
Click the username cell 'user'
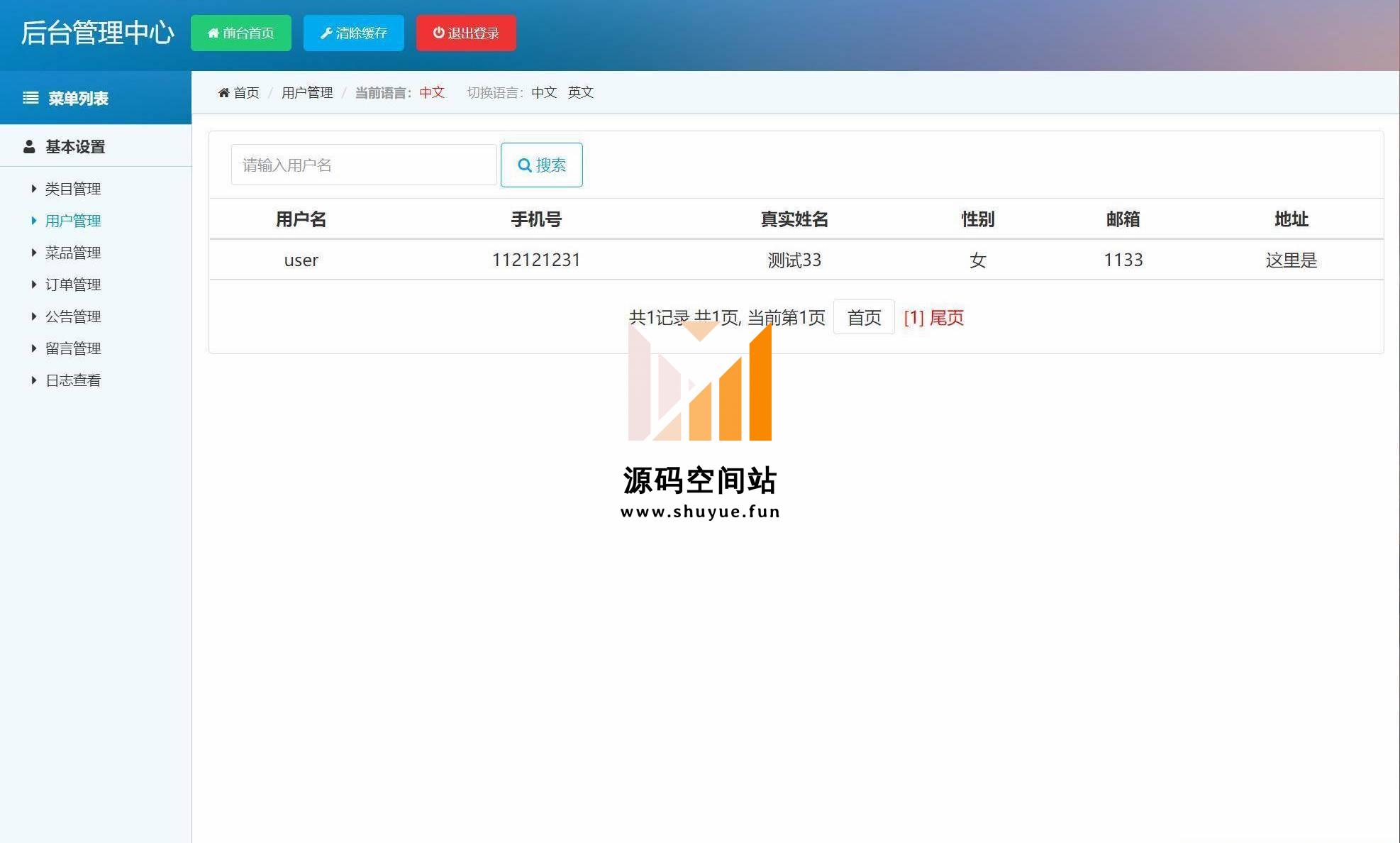301,260
